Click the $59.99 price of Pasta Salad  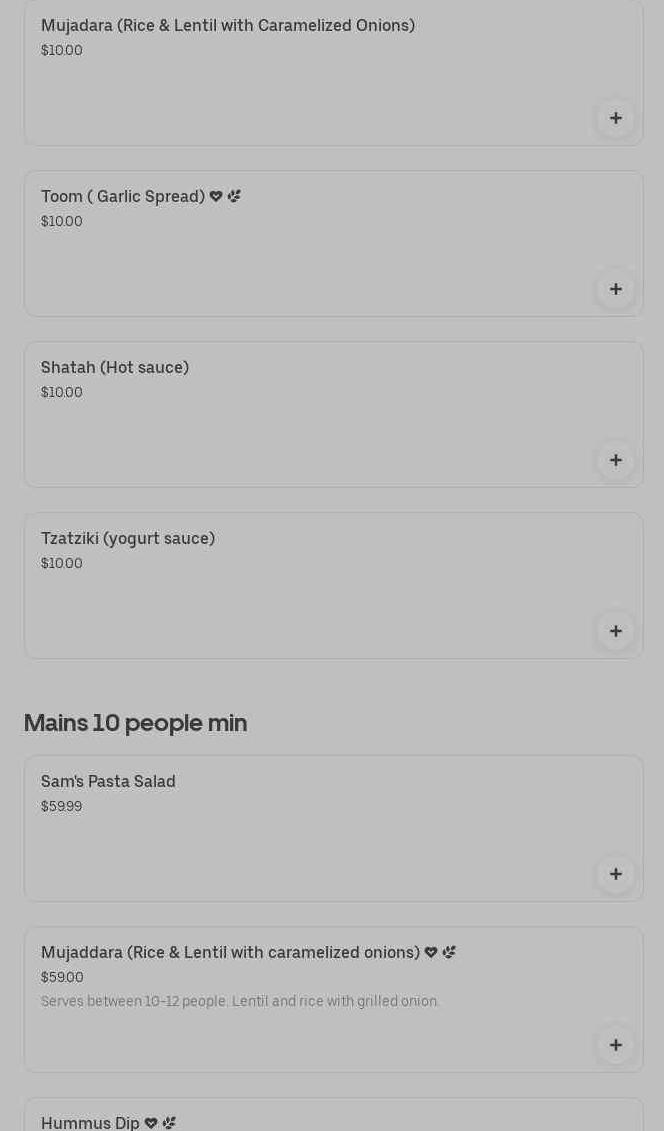pyautogui.click(x=62, y=807)
